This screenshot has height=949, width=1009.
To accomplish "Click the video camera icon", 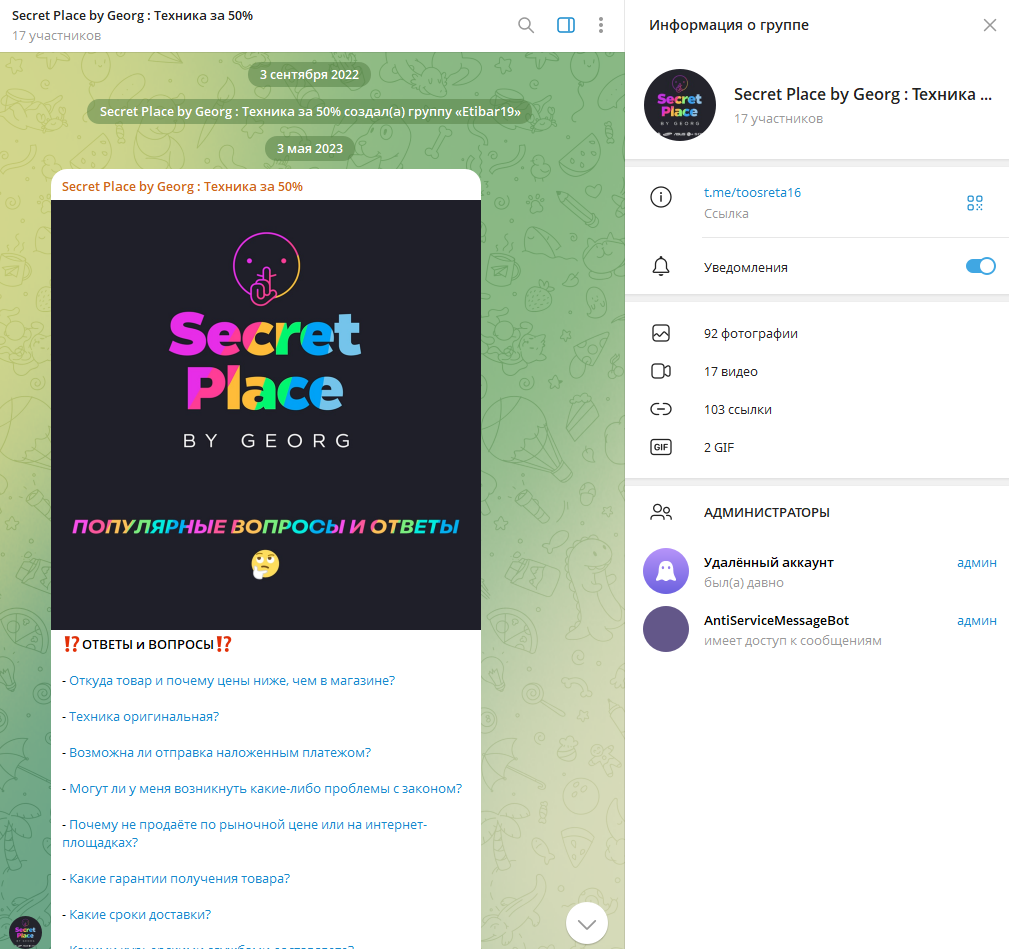I will click(661, 371).
